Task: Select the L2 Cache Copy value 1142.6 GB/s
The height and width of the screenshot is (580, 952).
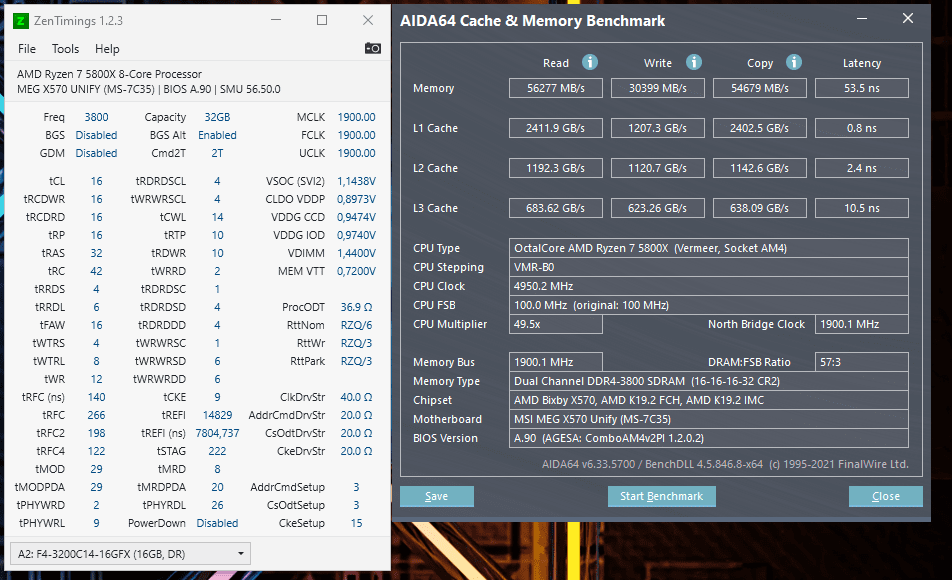Action: [760, 168]
